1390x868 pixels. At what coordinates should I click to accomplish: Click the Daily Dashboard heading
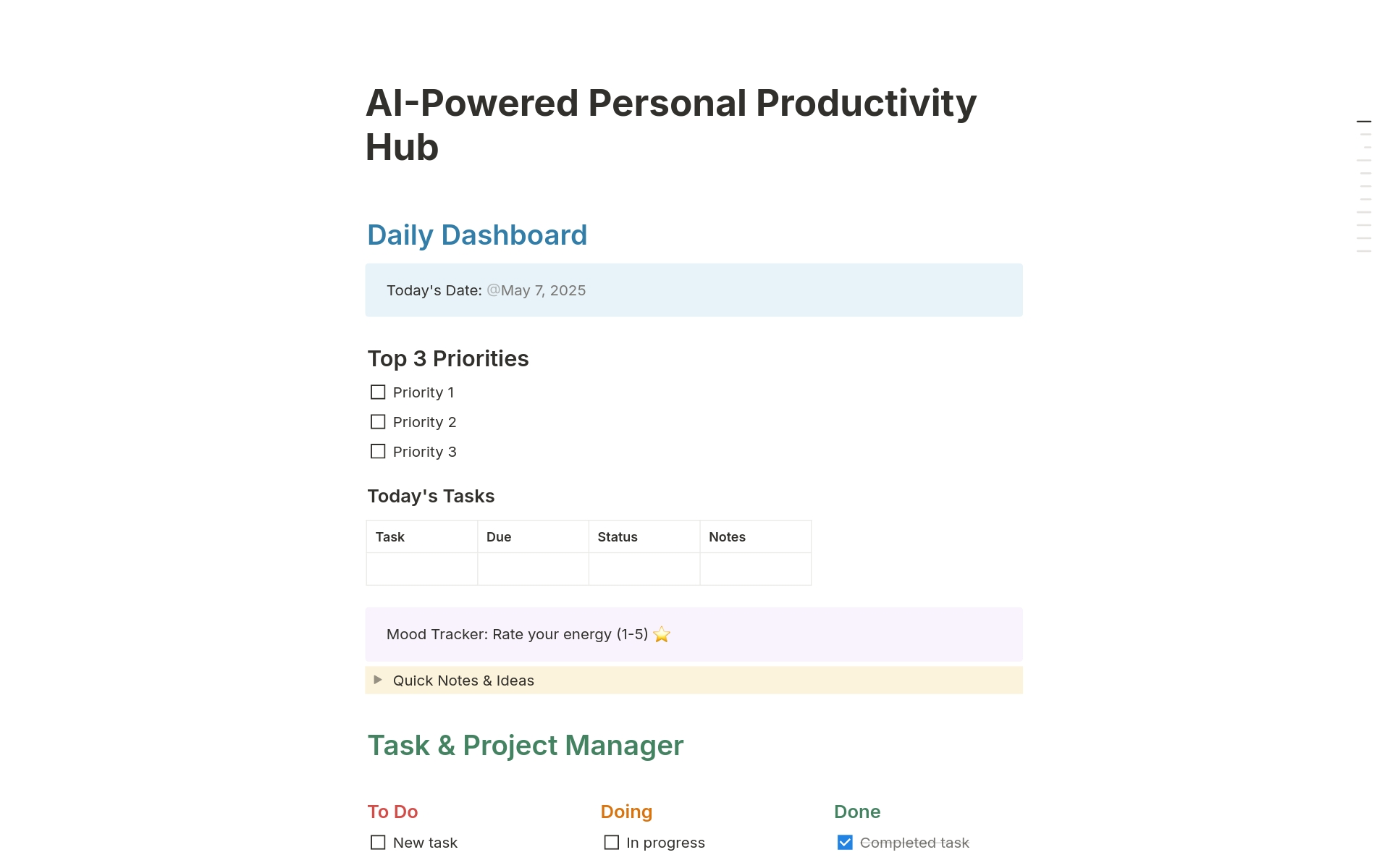pos(477,235)
